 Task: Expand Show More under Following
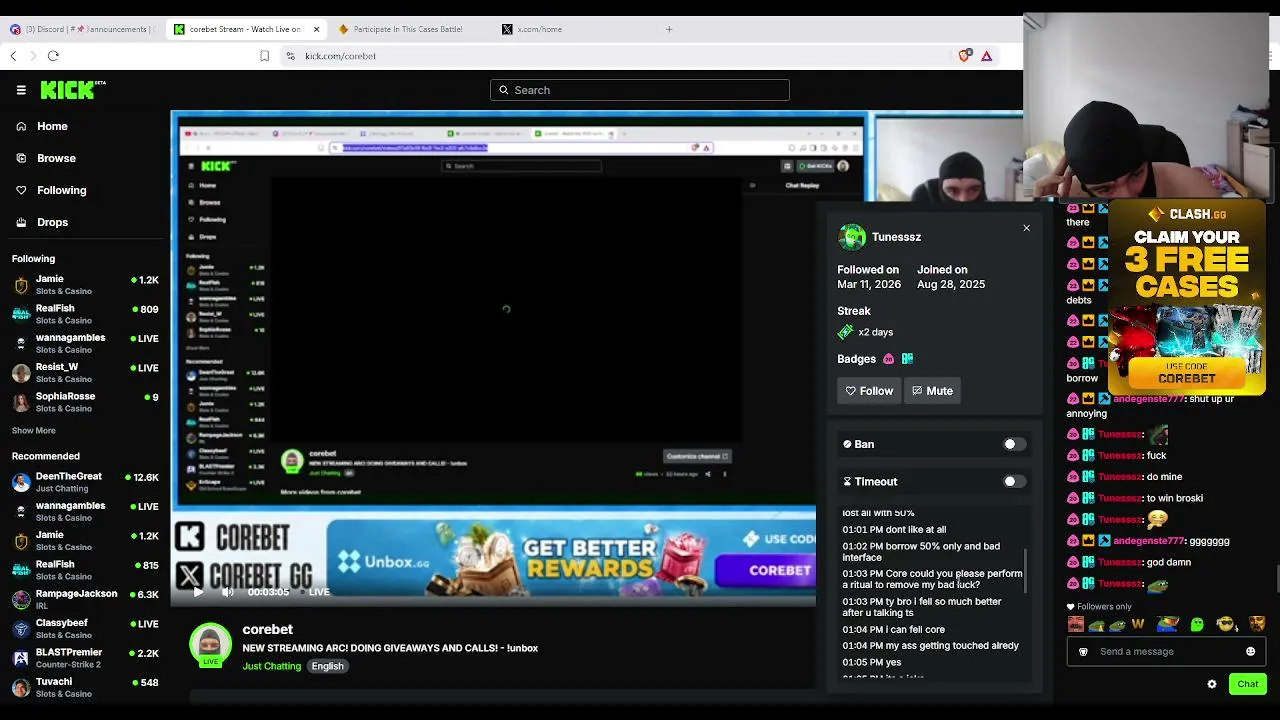pyautogui.click(x=34, y=431)
